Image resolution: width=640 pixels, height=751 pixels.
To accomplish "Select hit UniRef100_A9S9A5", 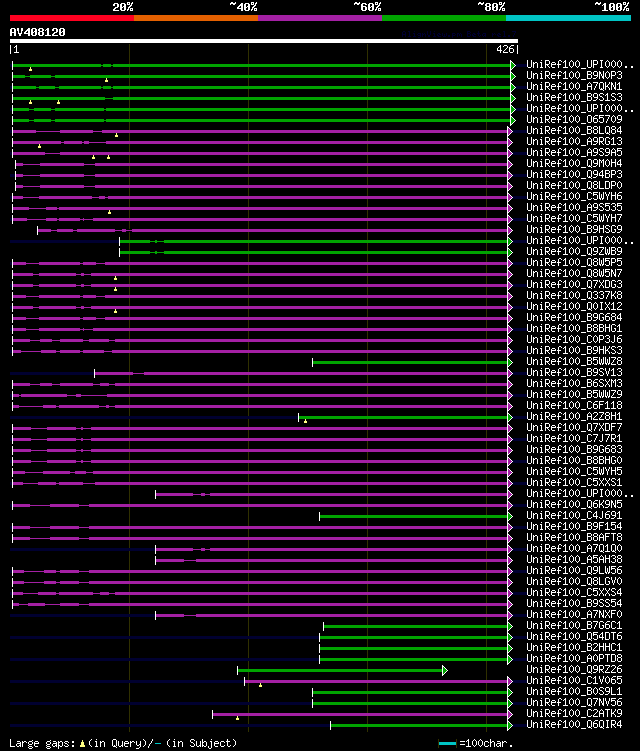I will tap(574, 153).
